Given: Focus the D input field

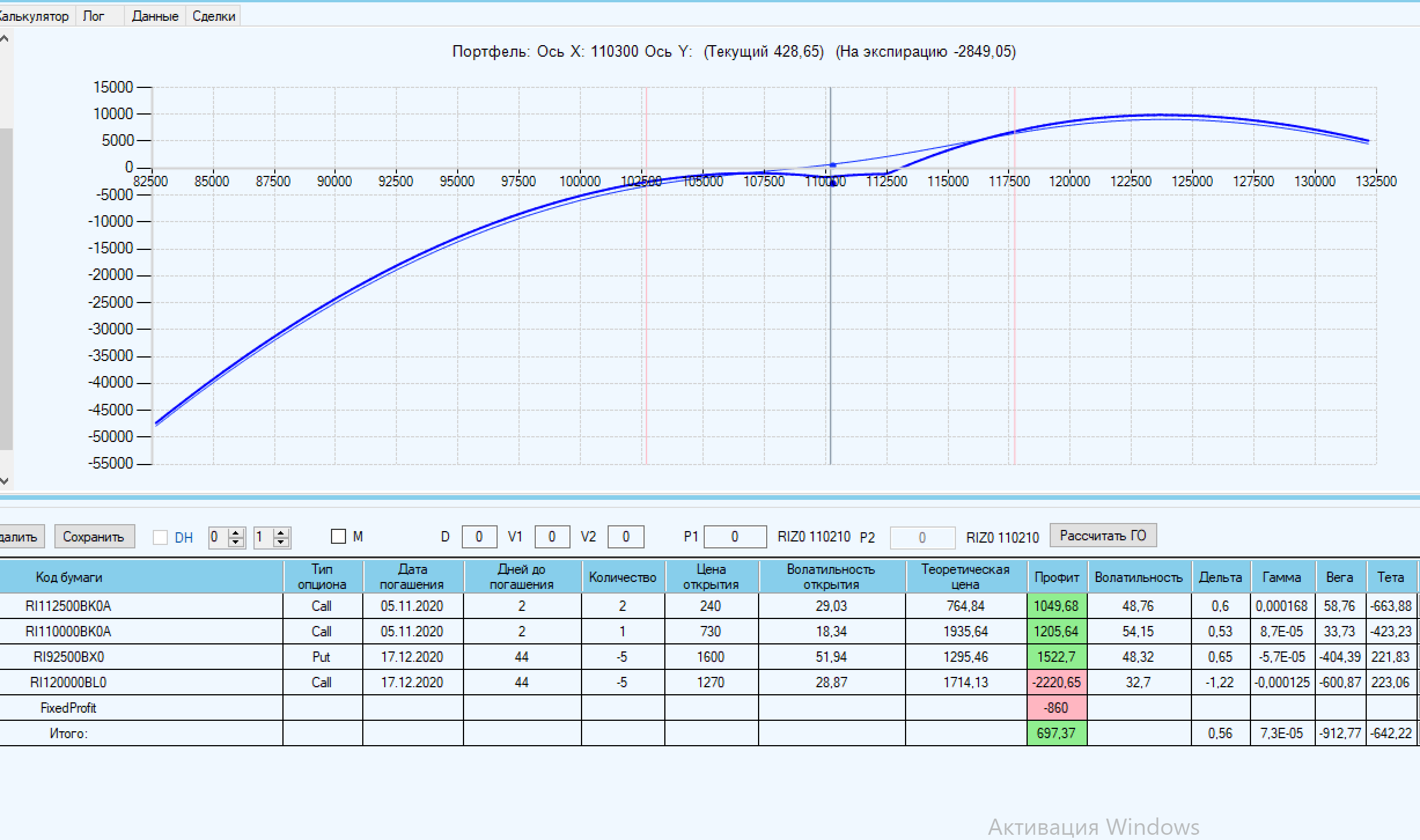Looking at the screenshot, I should pyautogui.click(x=479, y=537).
